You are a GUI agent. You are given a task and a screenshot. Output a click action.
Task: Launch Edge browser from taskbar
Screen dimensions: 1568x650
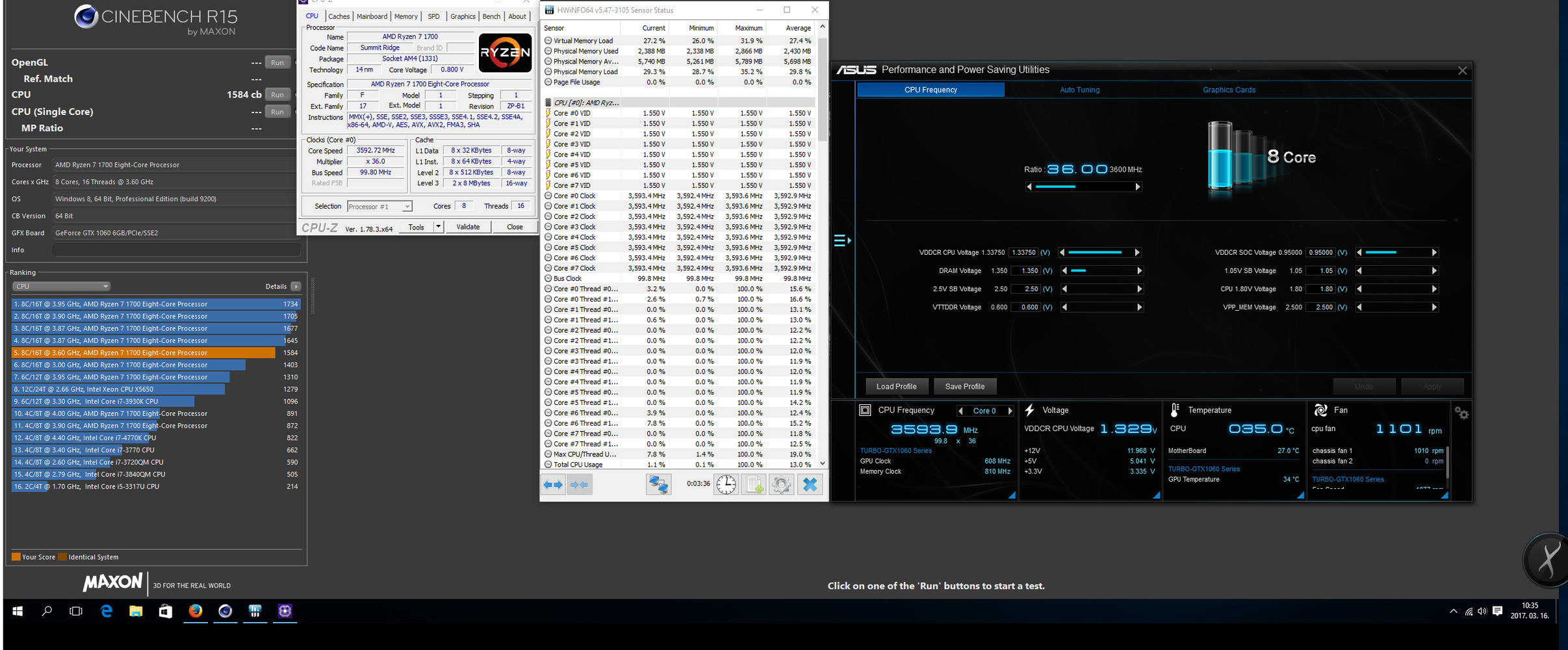click(x=106, y=611)
